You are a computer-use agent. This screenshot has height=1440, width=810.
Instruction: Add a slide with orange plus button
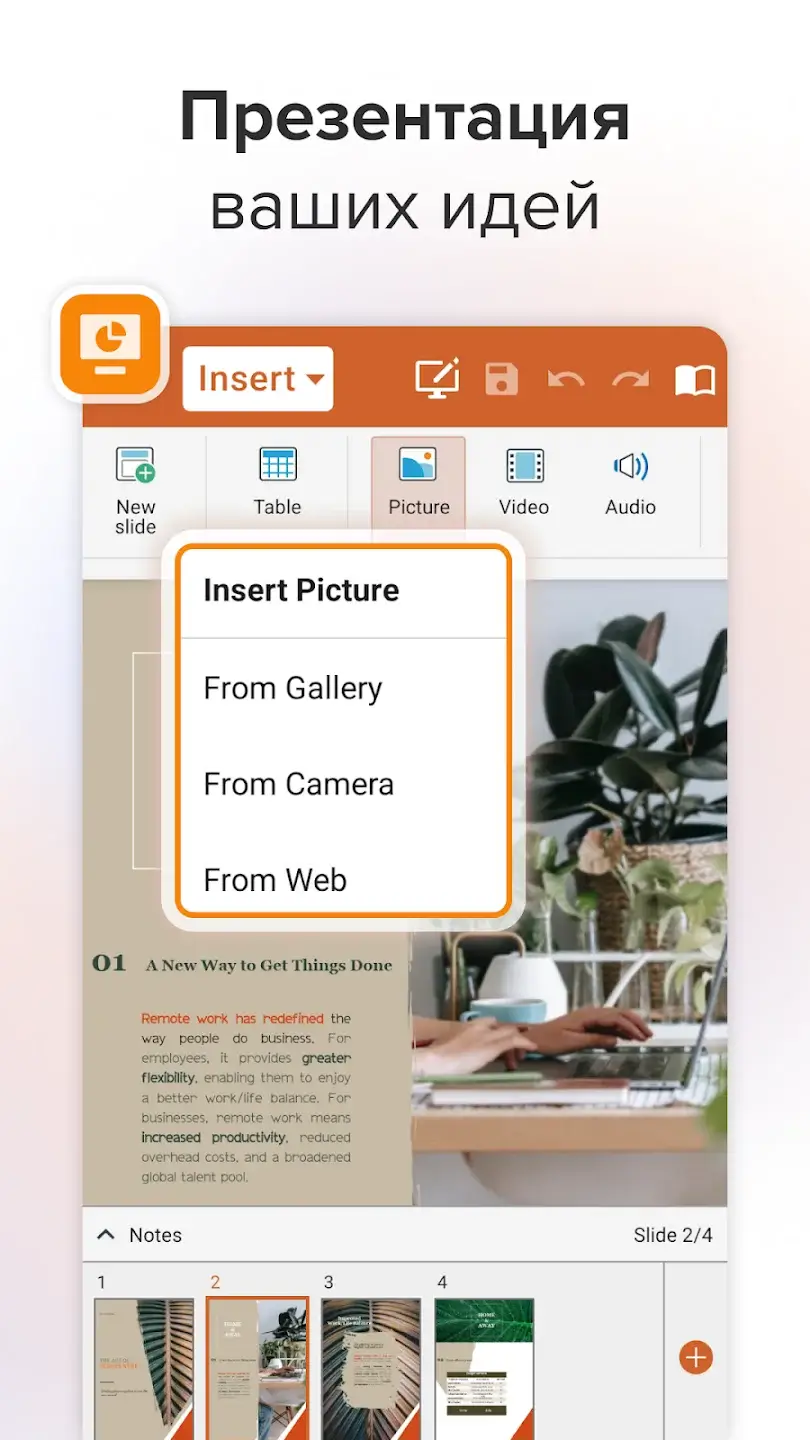696,1357
